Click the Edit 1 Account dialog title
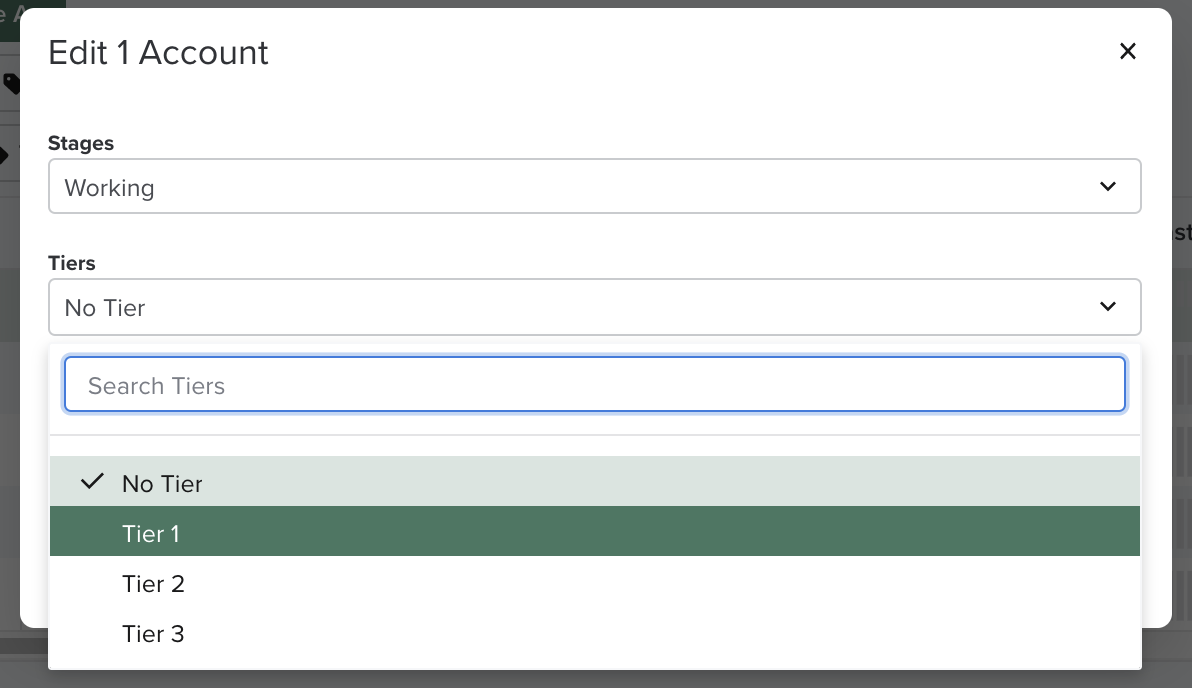1192x688 pixels. point(157,52)
